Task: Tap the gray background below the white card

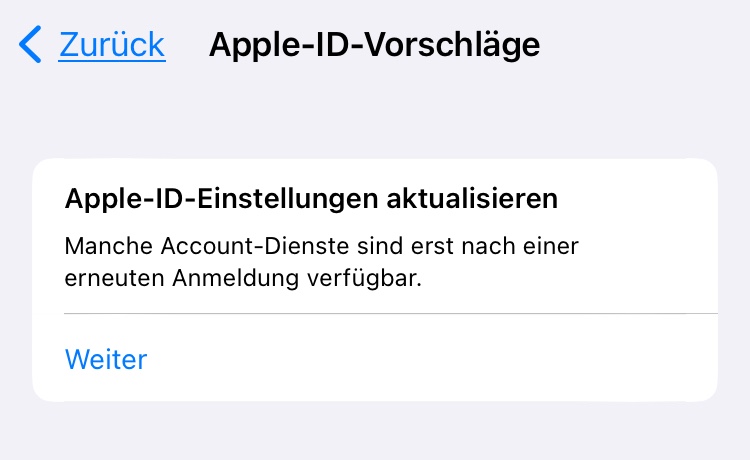Action: [x=375, y=431]
